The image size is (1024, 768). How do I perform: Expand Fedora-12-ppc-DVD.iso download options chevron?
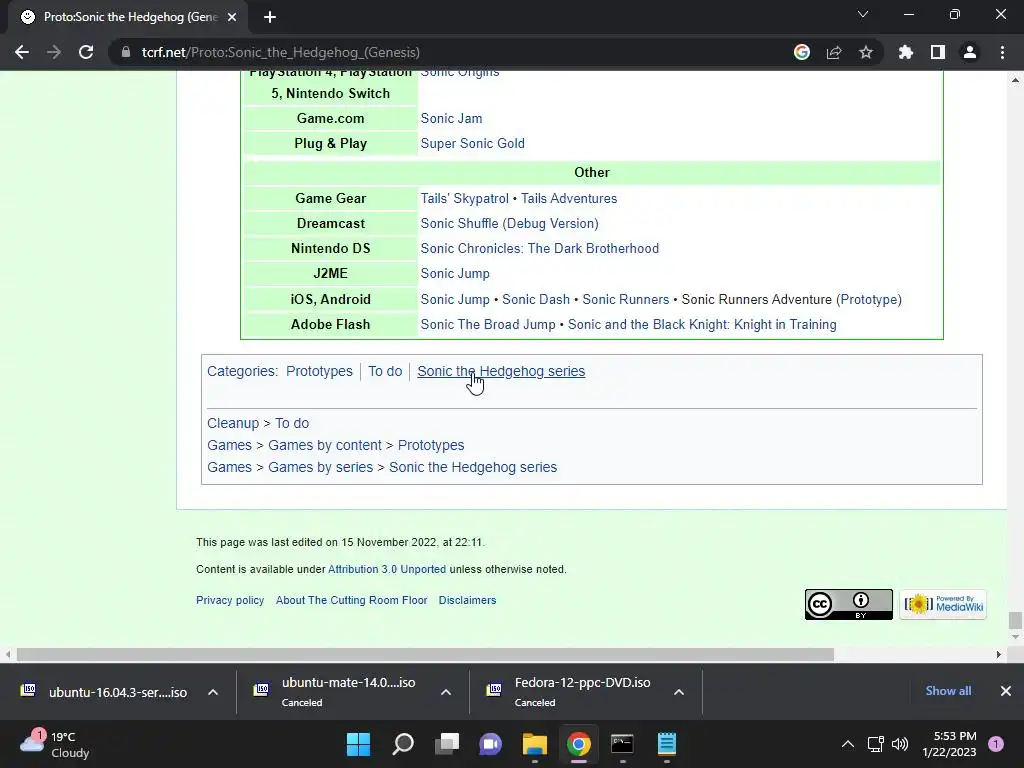pos(679,692)
